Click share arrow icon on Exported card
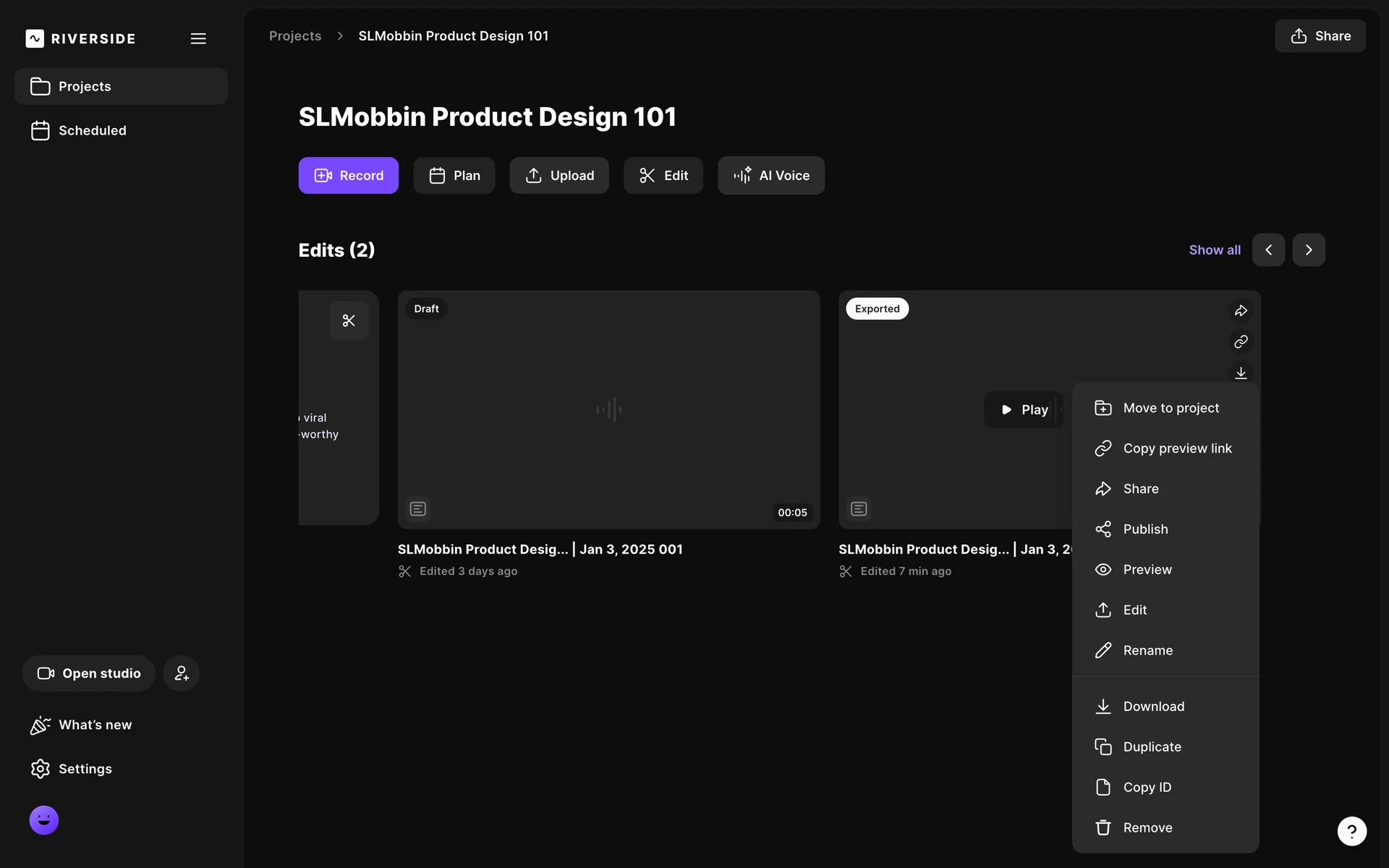 [x=1241, y=310]
